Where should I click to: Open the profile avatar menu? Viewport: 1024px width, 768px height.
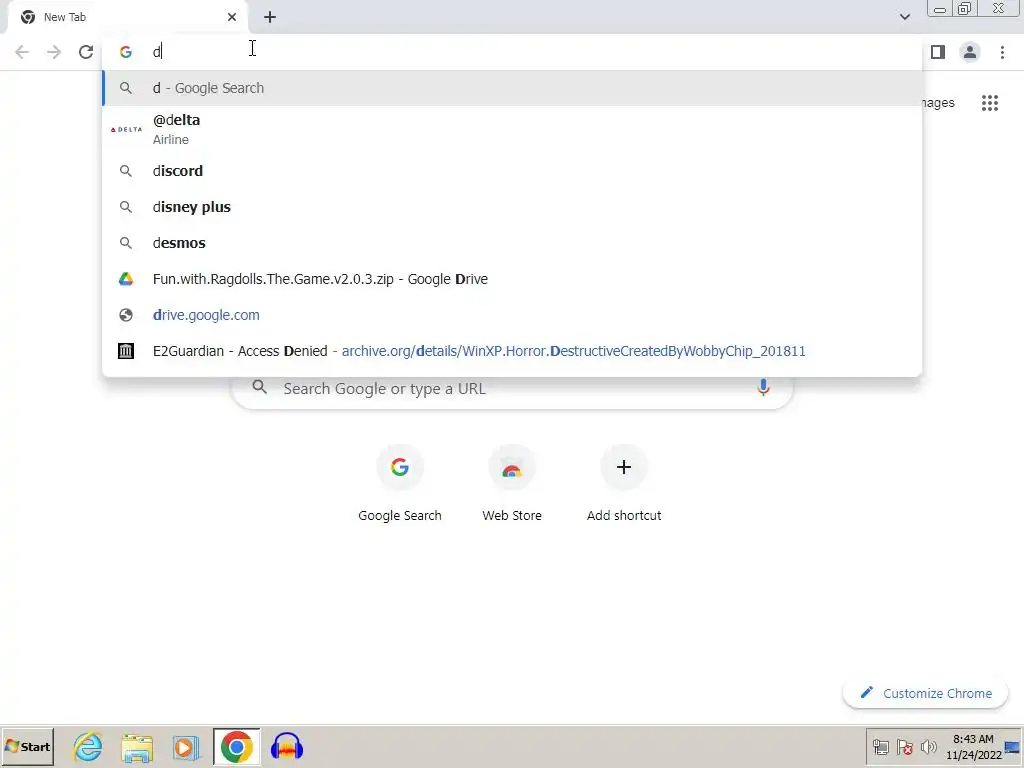coord(970,52)
